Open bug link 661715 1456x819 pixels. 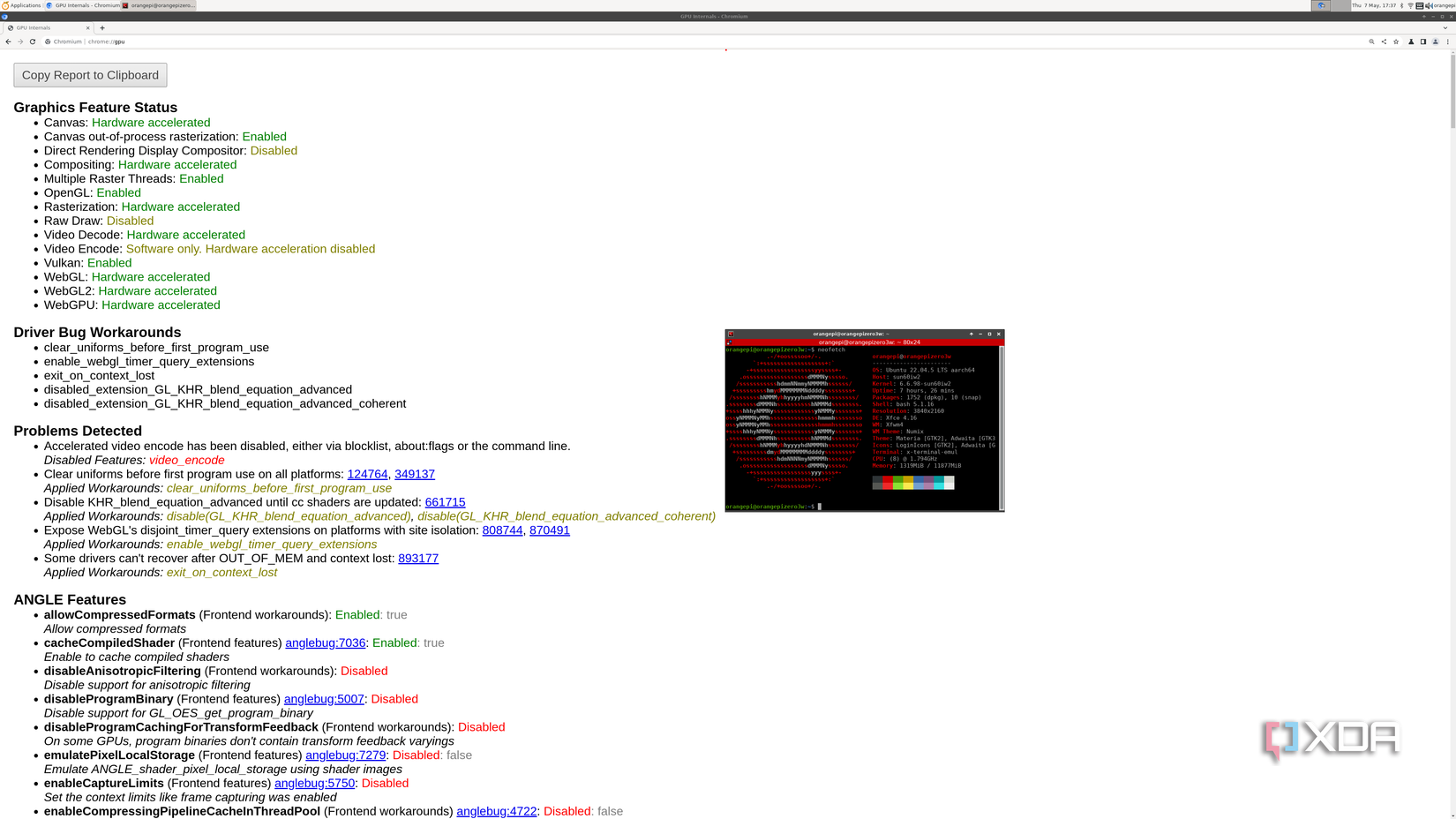click(445, 502)
